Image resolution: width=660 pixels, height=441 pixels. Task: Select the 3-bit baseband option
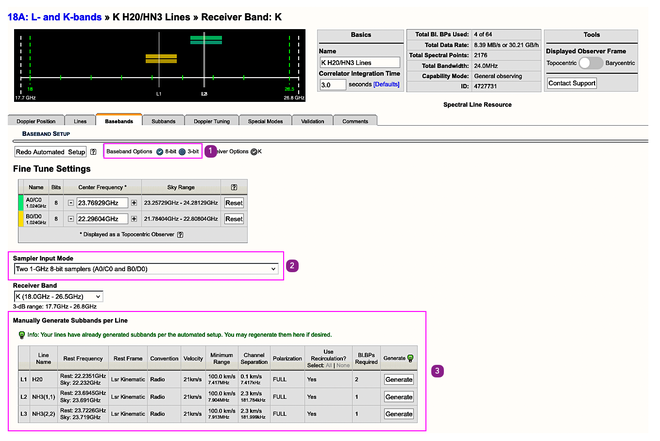183,151
